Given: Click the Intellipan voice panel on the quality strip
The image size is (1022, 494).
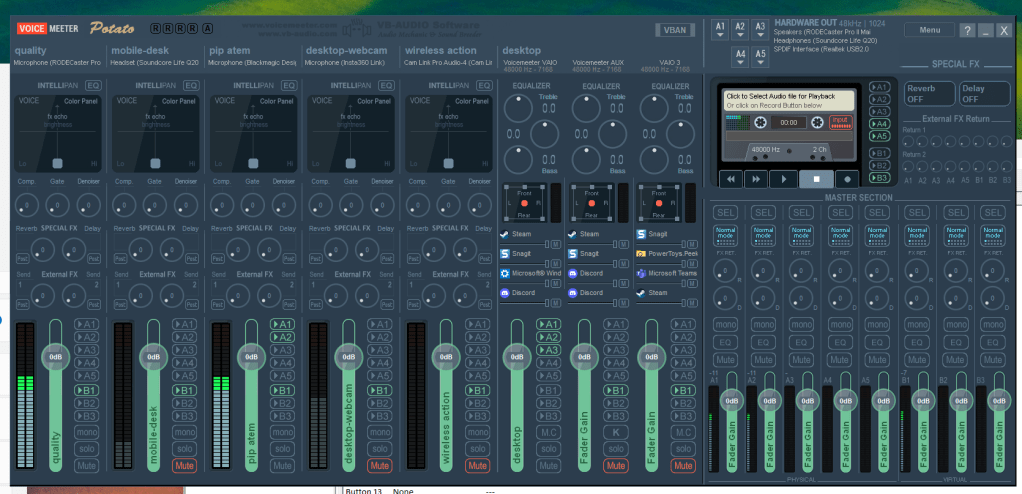Looking at the screenshot, I should pyautogui.click(x=57, y=134).
